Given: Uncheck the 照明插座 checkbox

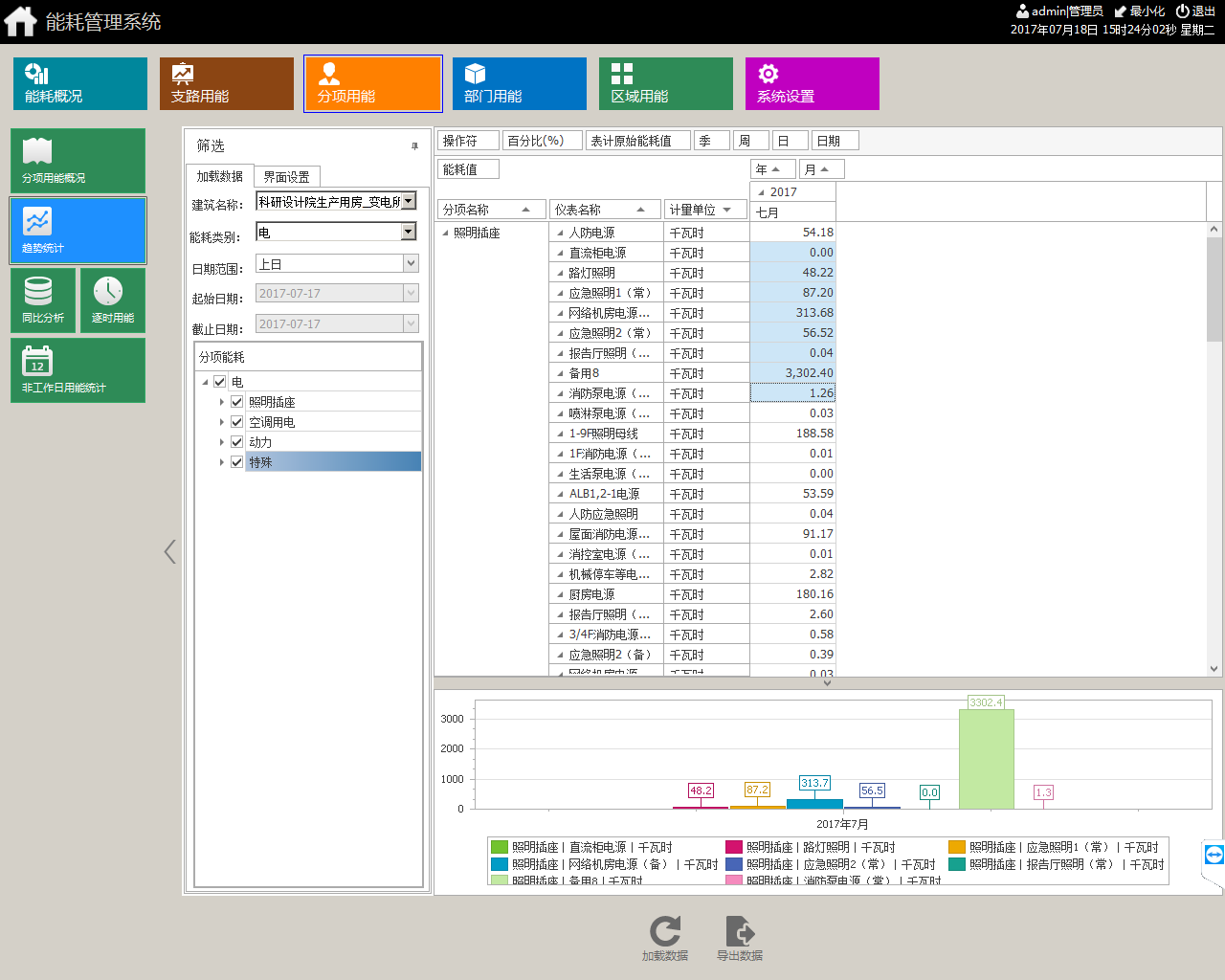Looking at the screenshot, I should 237,402.
